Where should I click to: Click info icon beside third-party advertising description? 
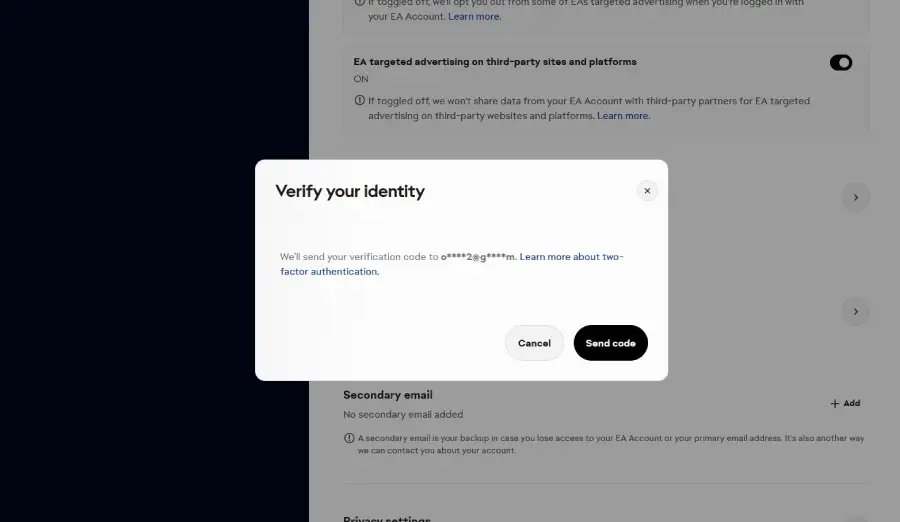pos(360,100)
